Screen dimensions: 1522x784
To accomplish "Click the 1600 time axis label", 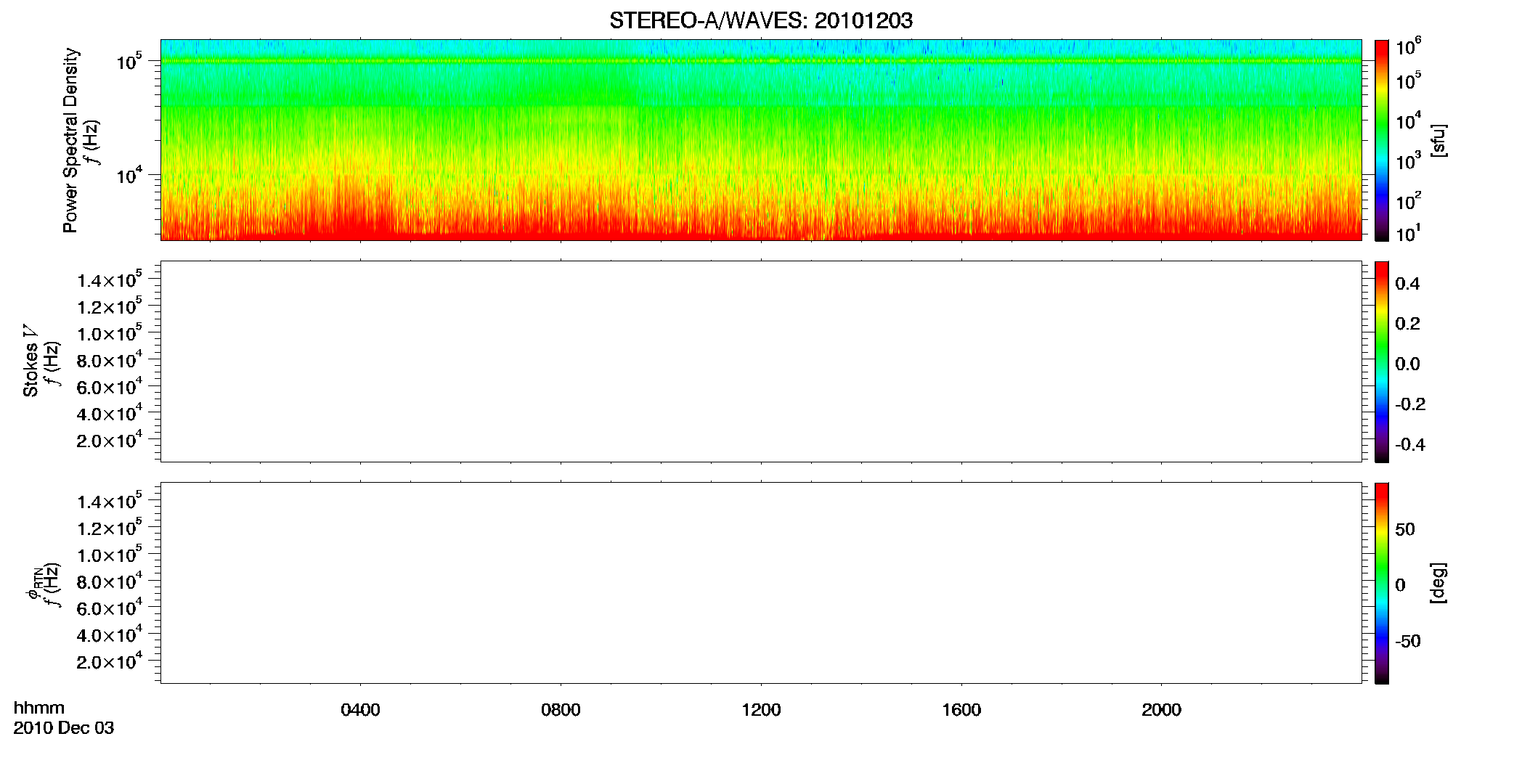I will click(x=961, y=710).
